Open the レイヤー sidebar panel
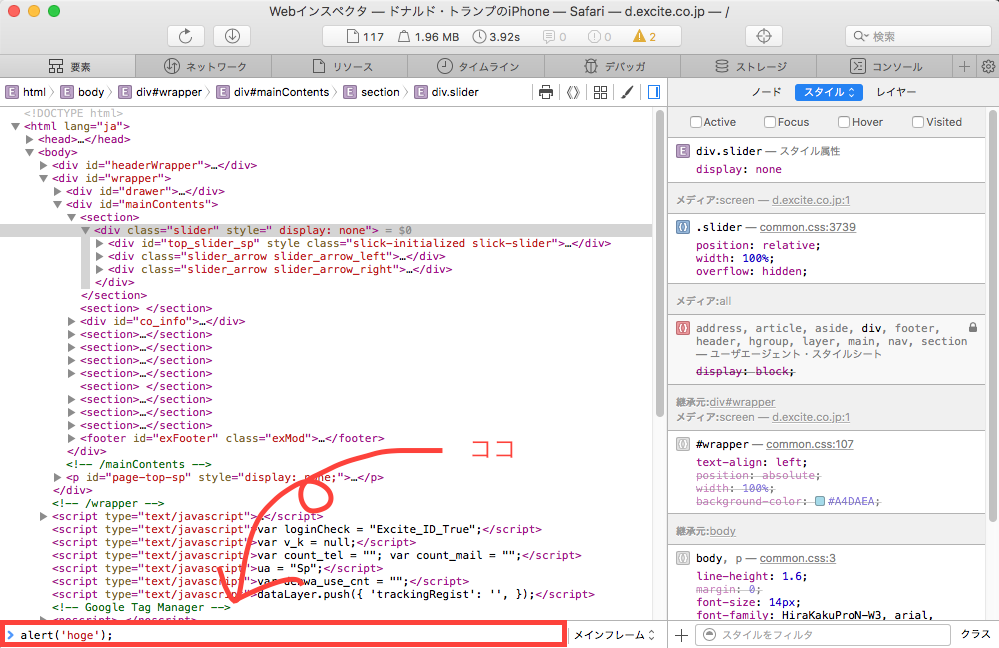The image size is (999, 648). click(896, 92)
